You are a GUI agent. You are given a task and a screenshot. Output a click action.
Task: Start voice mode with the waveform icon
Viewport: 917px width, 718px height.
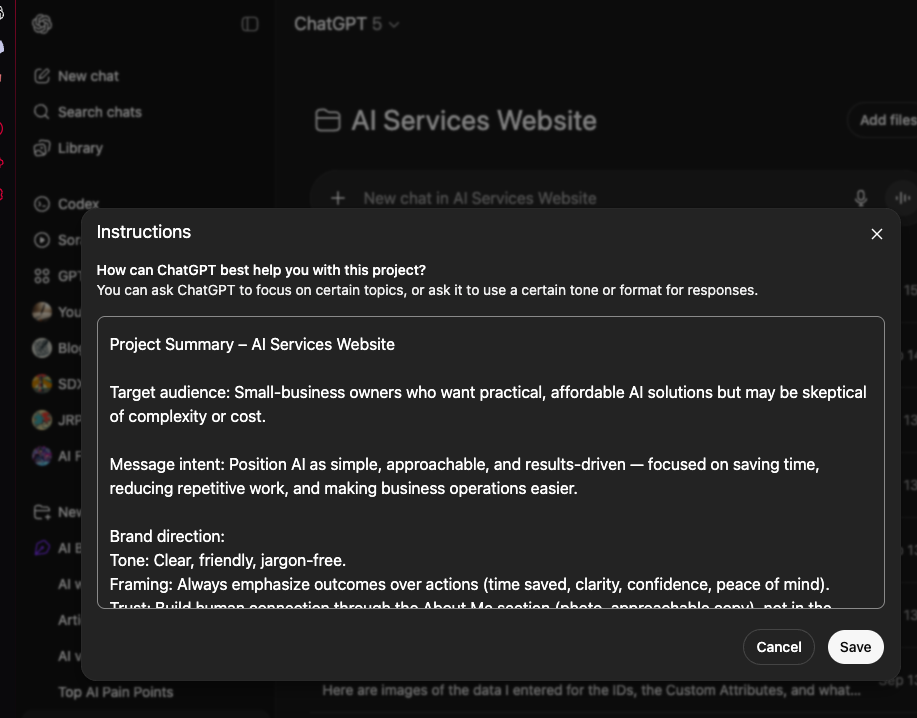[x=901, y=198]
